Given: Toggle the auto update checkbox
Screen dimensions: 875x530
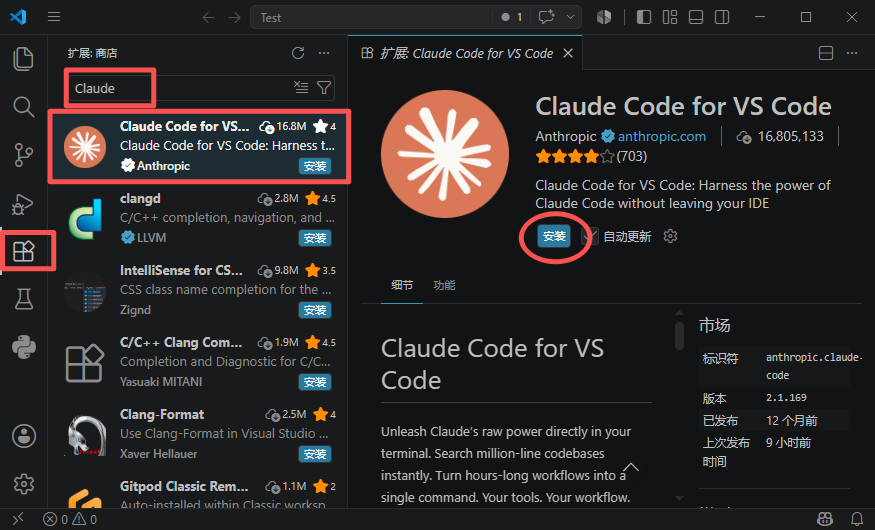Looking at the screenshot, I should 590,237.
